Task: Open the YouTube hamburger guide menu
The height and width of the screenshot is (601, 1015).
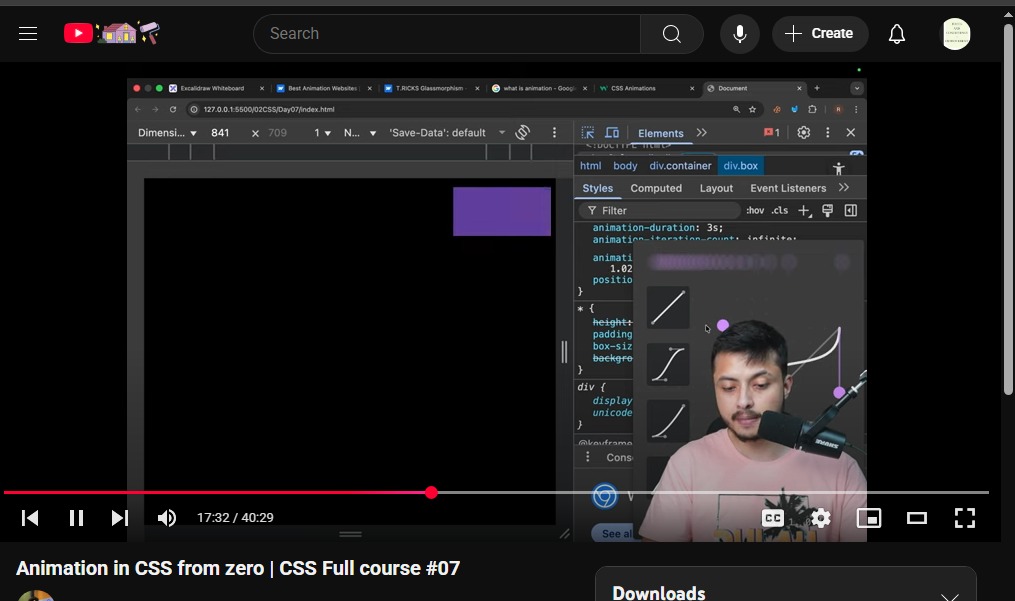Action: click(28, 34)
